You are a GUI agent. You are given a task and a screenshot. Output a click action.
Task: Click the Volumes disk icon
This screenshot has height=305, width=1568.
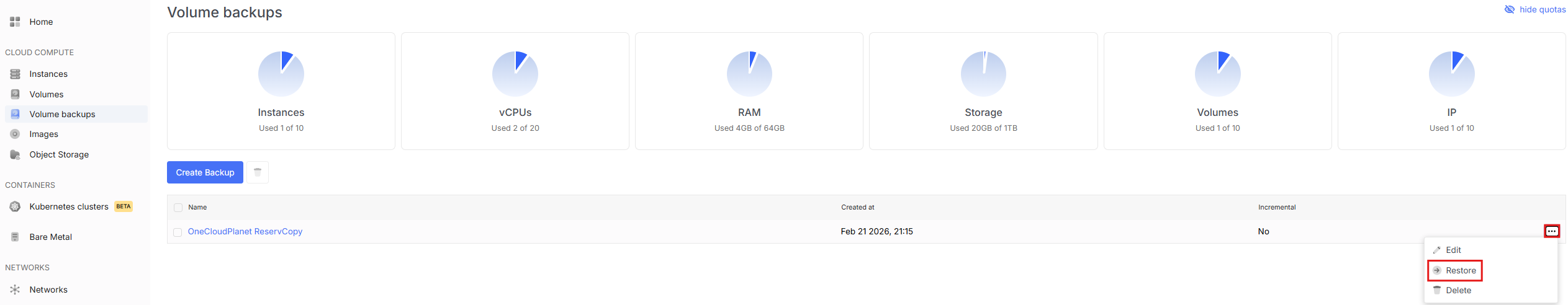click(15, 94)
